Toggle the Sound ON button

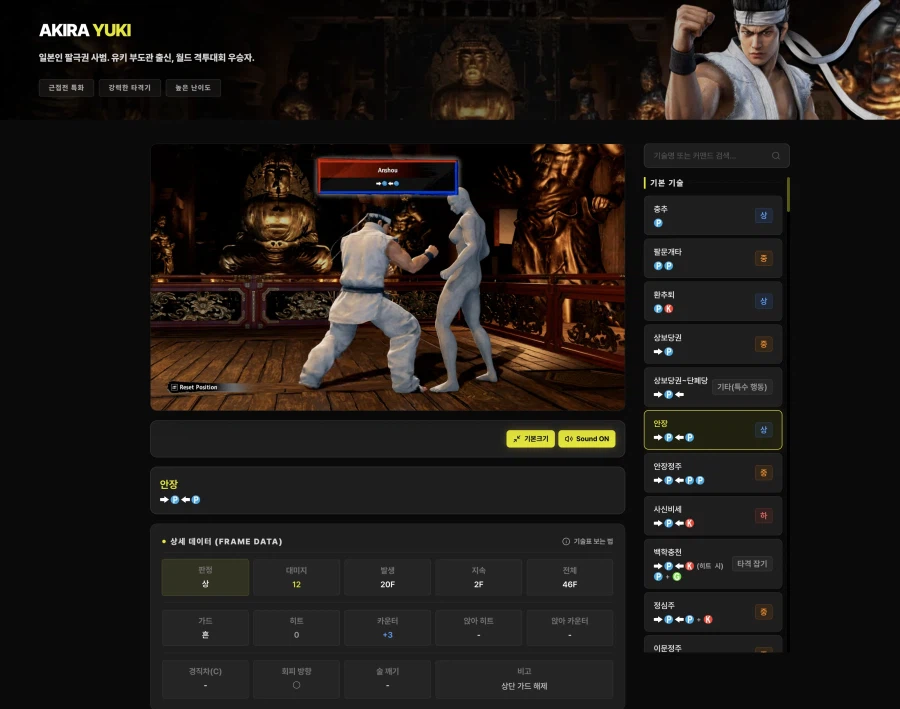tap(586, 439)
